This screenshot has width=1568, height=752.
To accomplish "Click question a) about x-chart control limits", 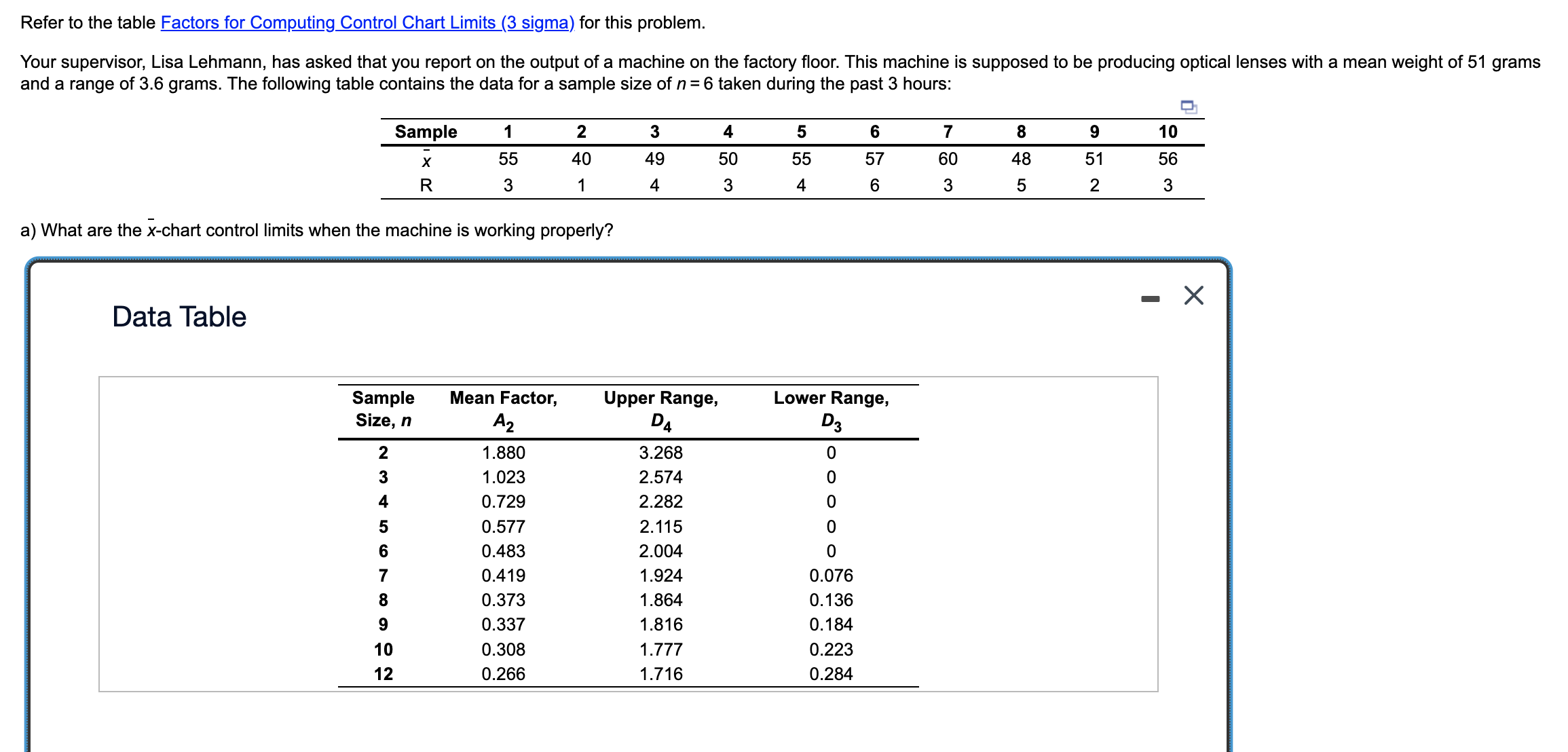I will point(316,231).
